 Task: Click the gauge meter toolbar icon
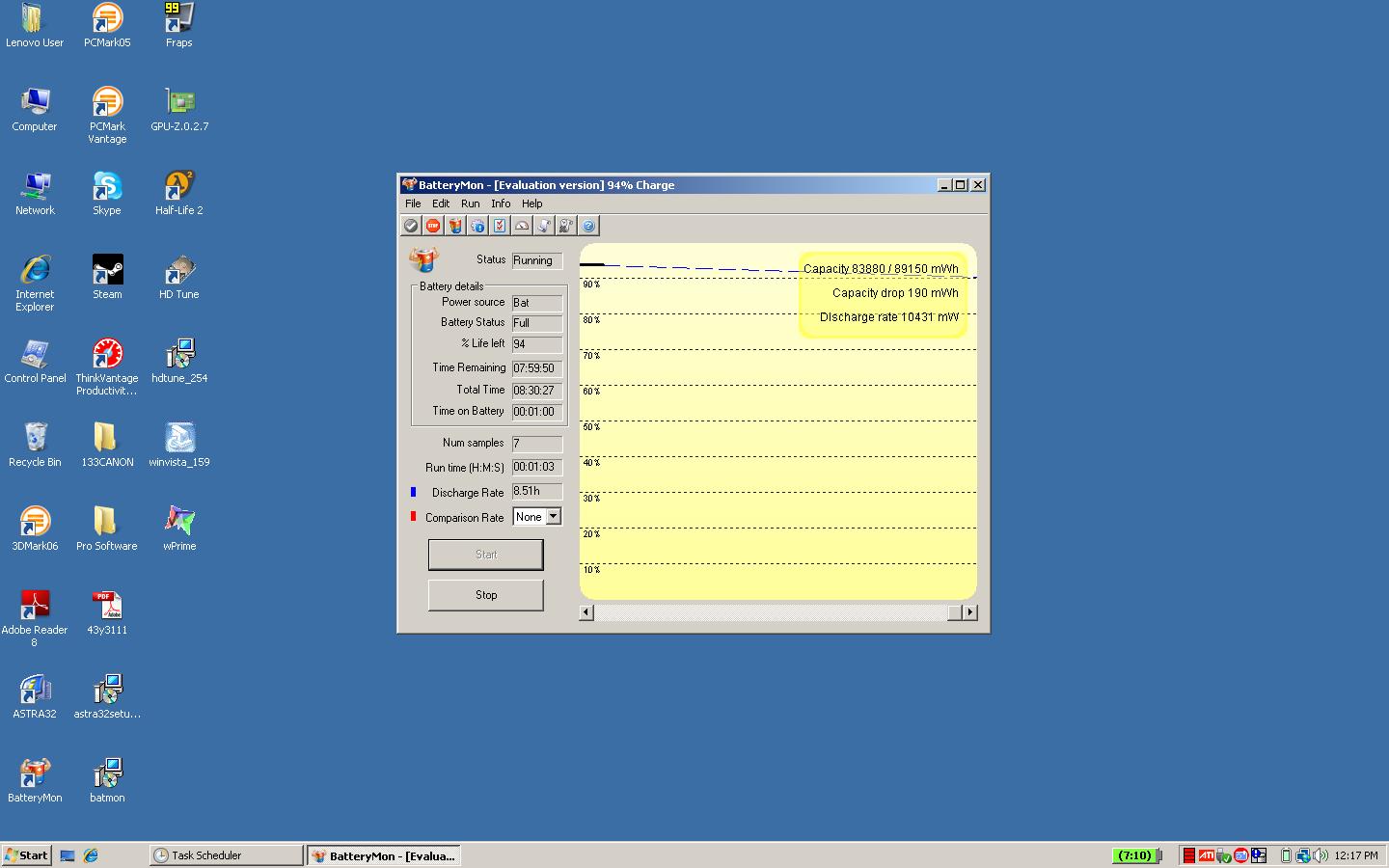coord(522,226)
